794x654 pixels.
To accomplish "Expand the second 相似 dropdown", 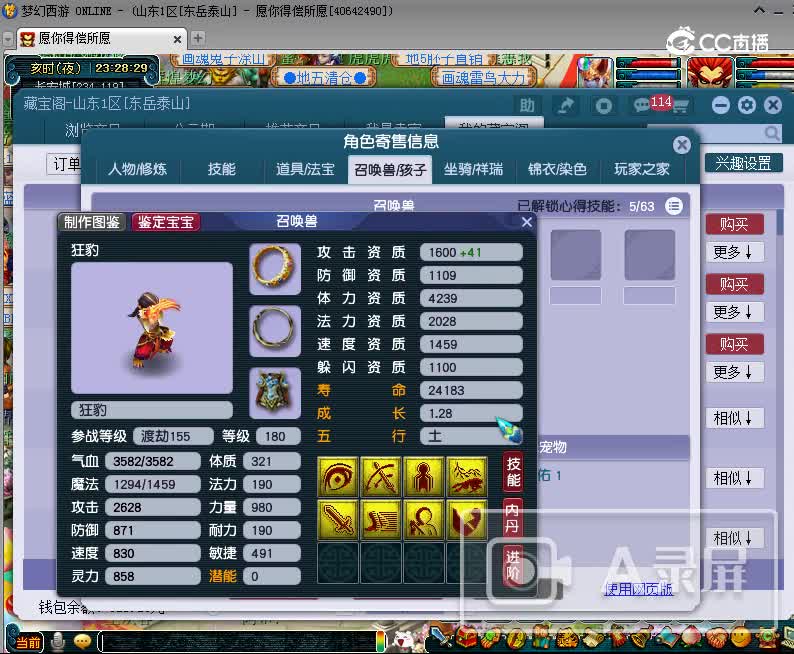I will [x=734, y=478].
